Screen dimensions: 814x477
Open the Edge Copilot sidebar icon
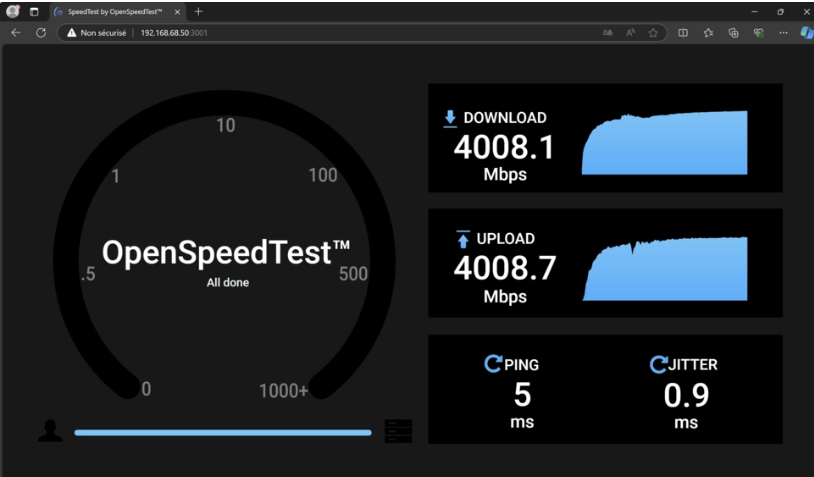click(x=805, y=32)
